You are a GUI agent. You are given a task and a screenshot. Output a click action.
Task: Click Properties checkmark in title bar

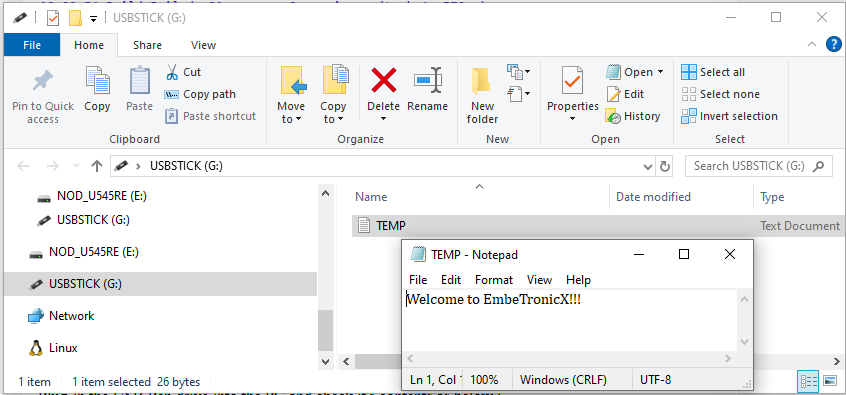click(x=52, y=18)
